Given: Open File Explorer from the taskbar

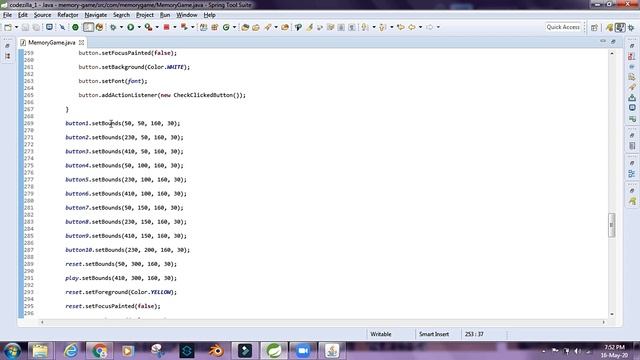Looking at the screenshot, I should pyautogui.click(x=40, y=351).
